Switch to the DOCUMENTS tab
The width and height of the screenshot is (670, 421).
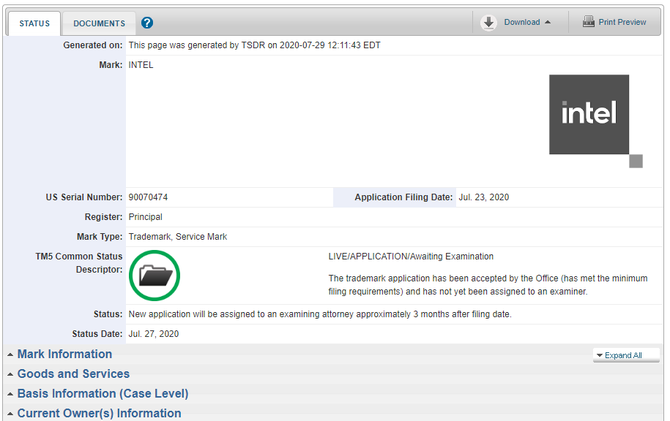tap(99, 24)
